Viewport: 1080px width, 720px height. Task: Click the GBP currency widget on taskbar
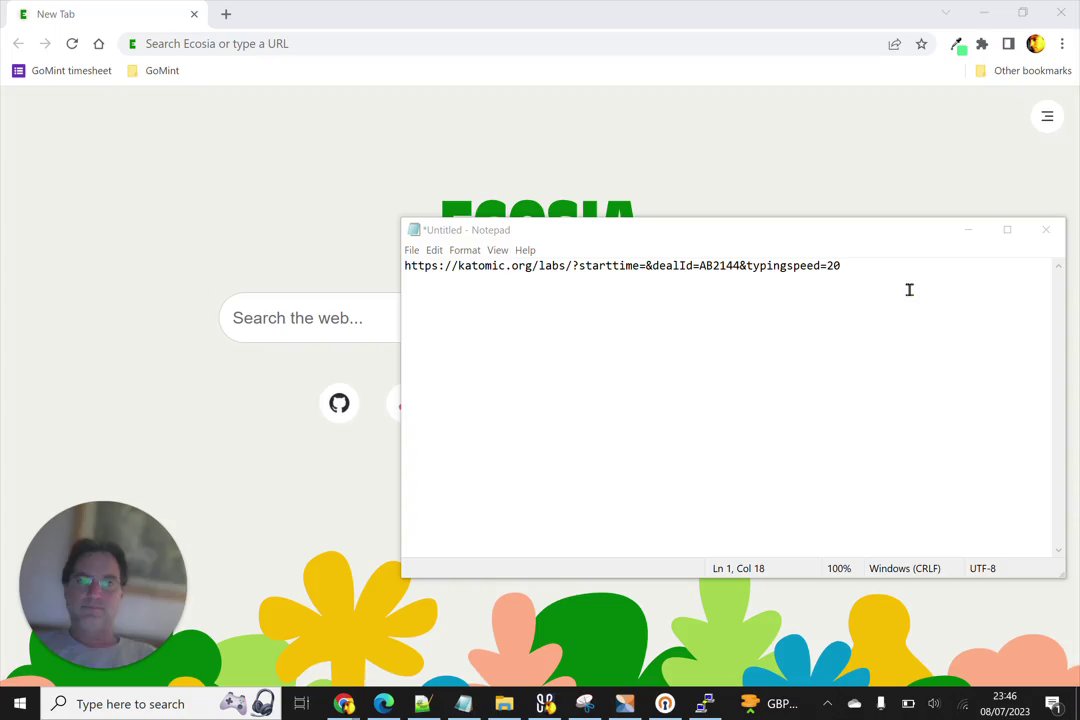click(x=769, y=703)
